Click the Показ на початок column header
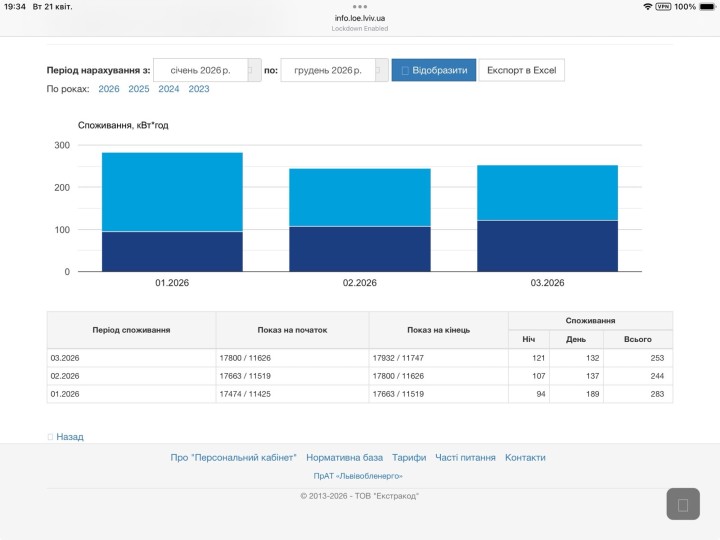 292,330
